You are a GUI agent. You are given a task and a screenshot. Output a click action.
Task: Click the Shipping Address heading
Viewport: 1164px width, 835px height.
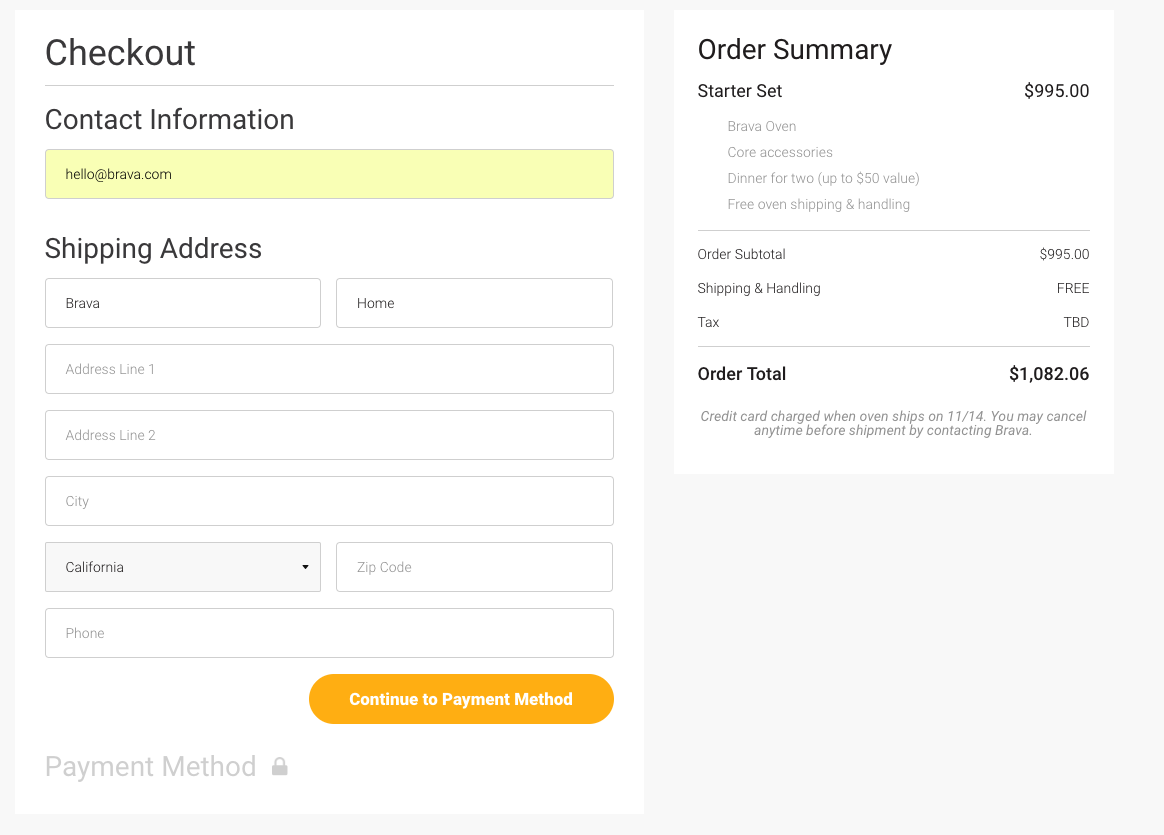154,249
